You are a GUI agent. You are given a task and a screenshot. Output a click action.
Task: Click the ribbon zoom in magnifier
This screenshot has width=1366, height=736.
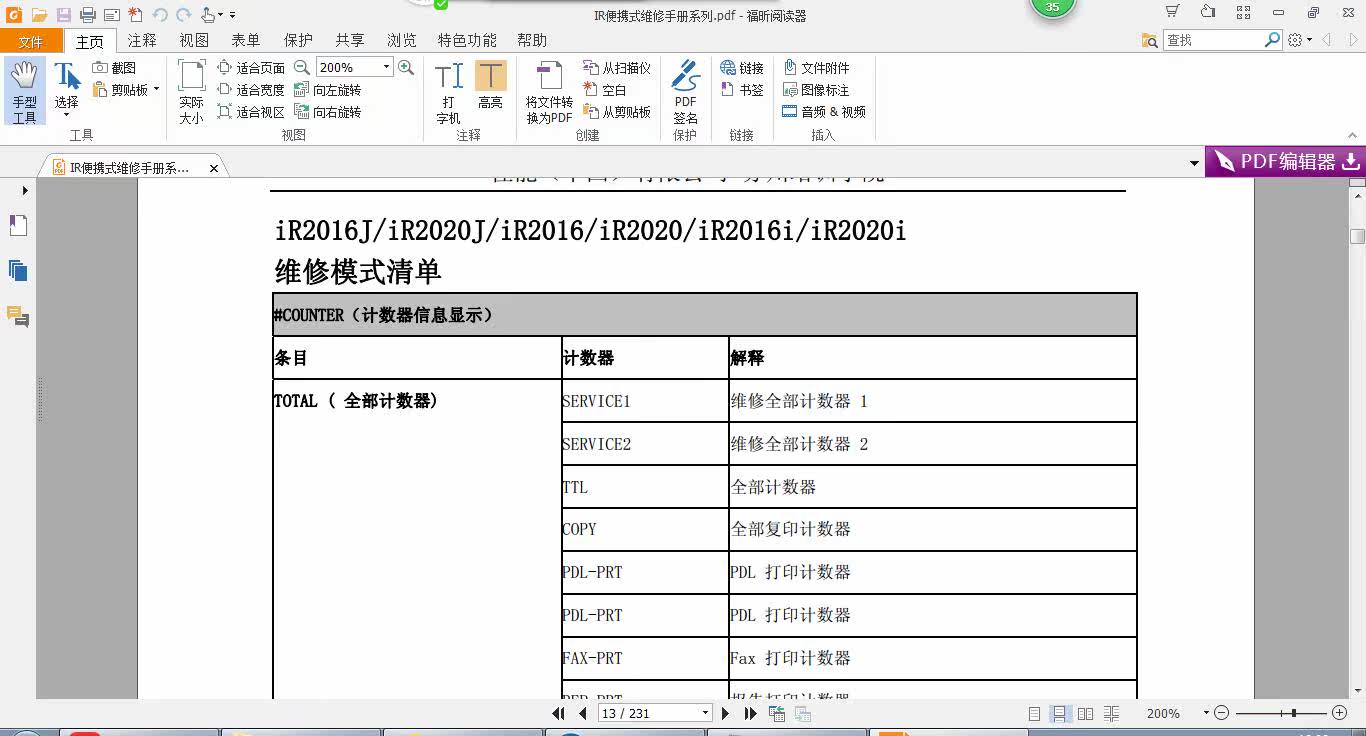pos(406,67)
